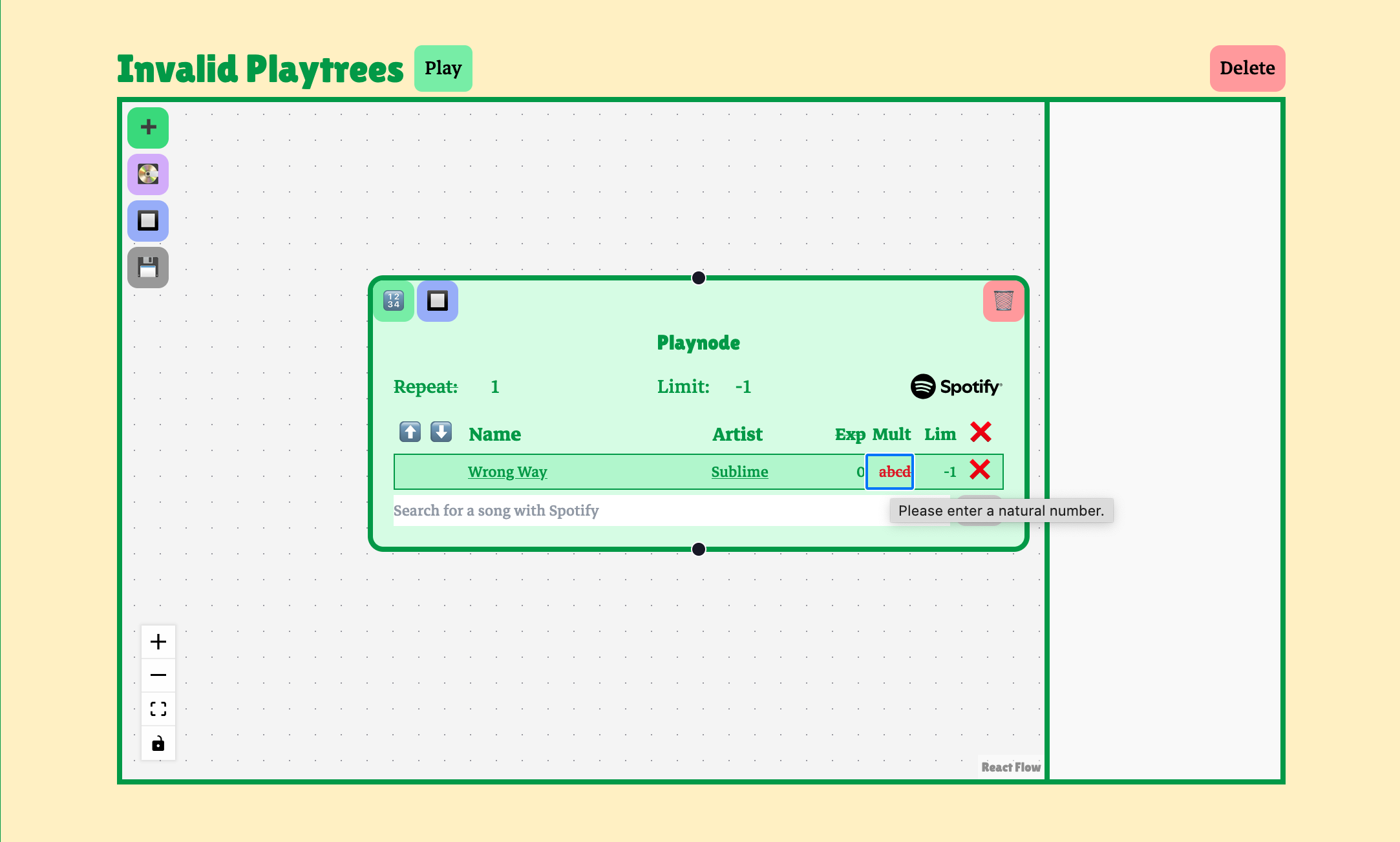This screenshot has height=842, width=1400.
Task: Click the purple CD disc icon button
Action: tap(148, 174)
